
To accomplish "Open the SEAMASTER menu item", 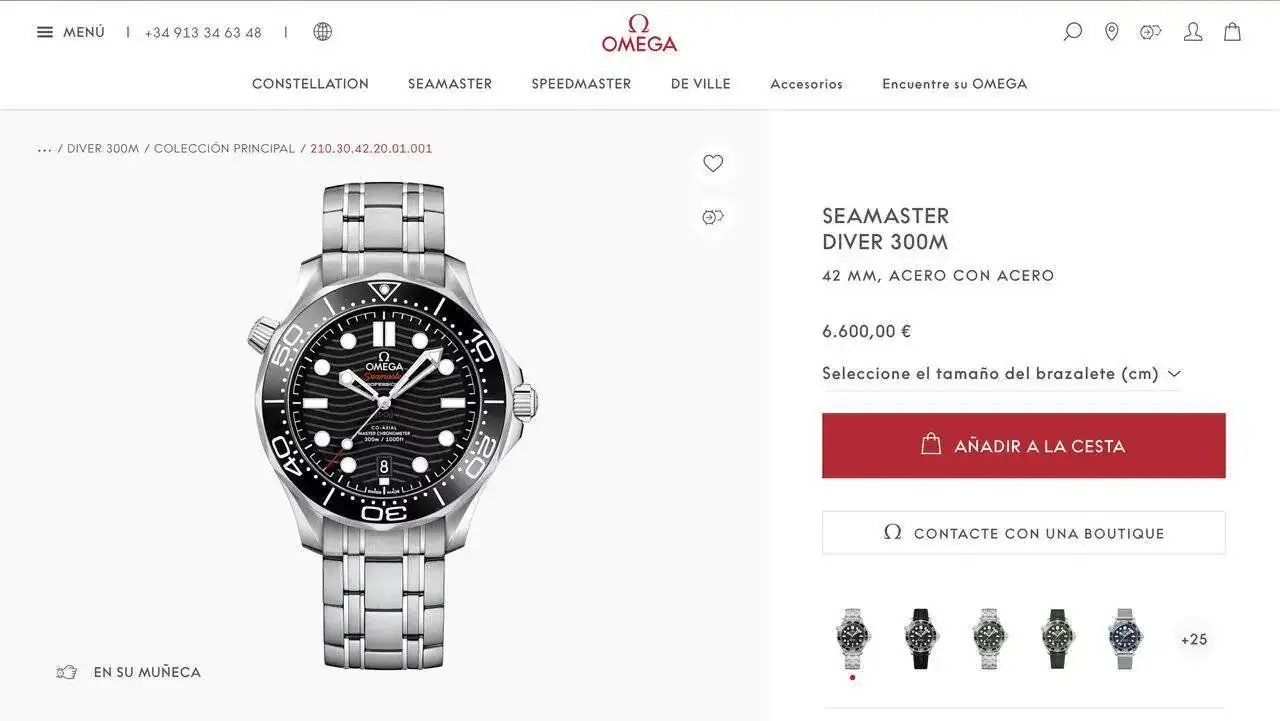I will pos(450,84).
